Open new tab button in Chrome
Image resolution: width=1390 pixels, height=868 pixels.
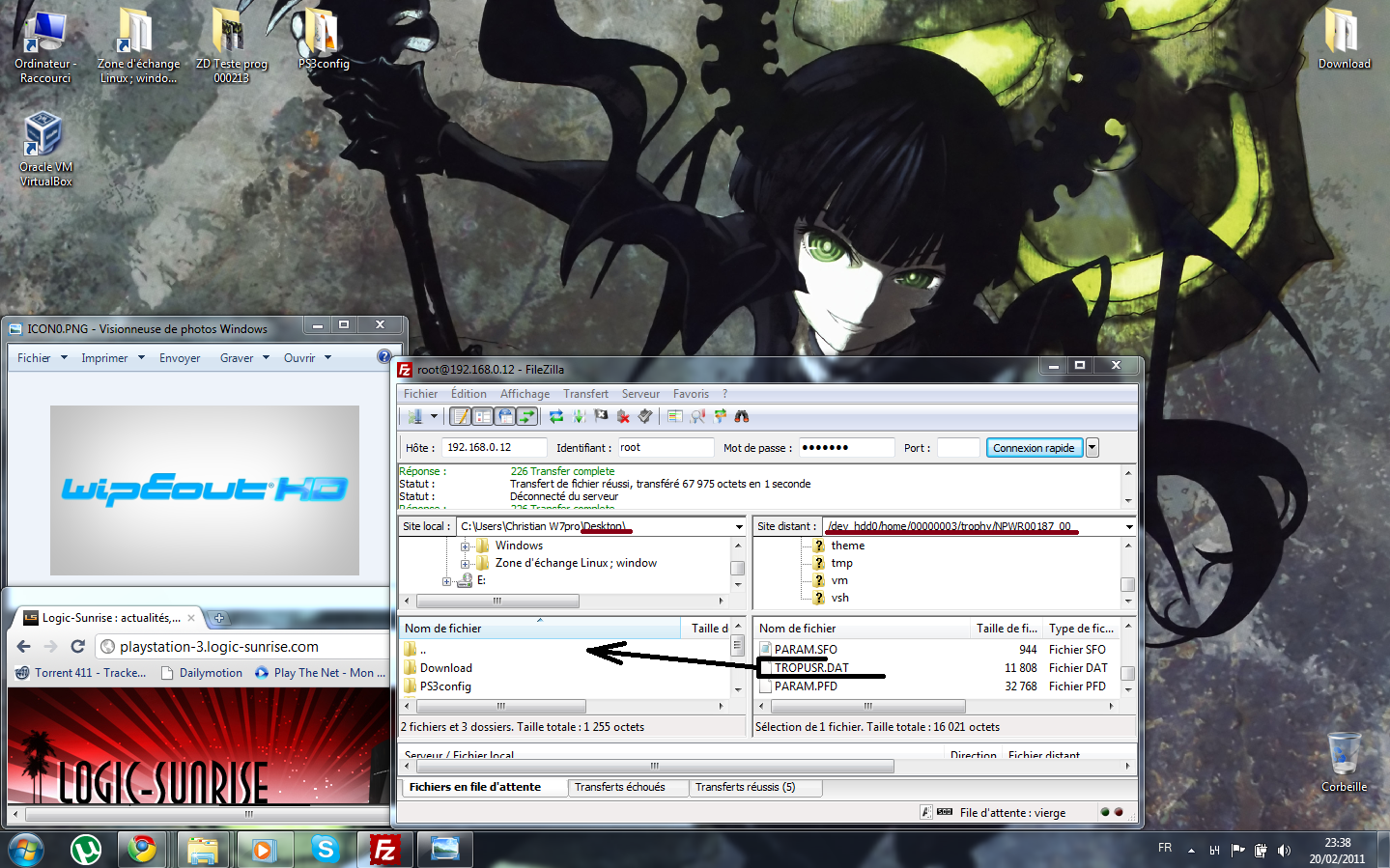[218, 618]
